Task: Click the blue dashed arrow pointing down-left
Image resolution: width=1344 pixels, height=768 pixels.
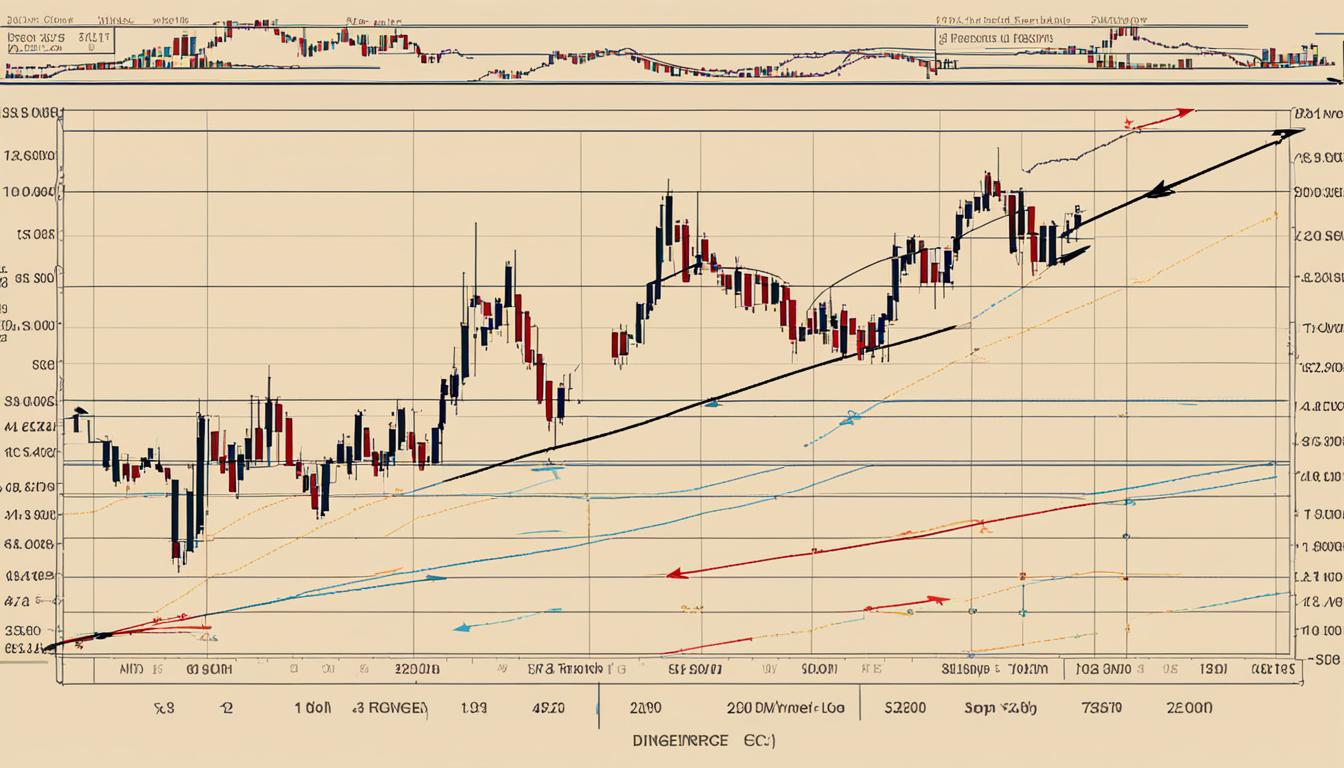Action: click(460, 627)
